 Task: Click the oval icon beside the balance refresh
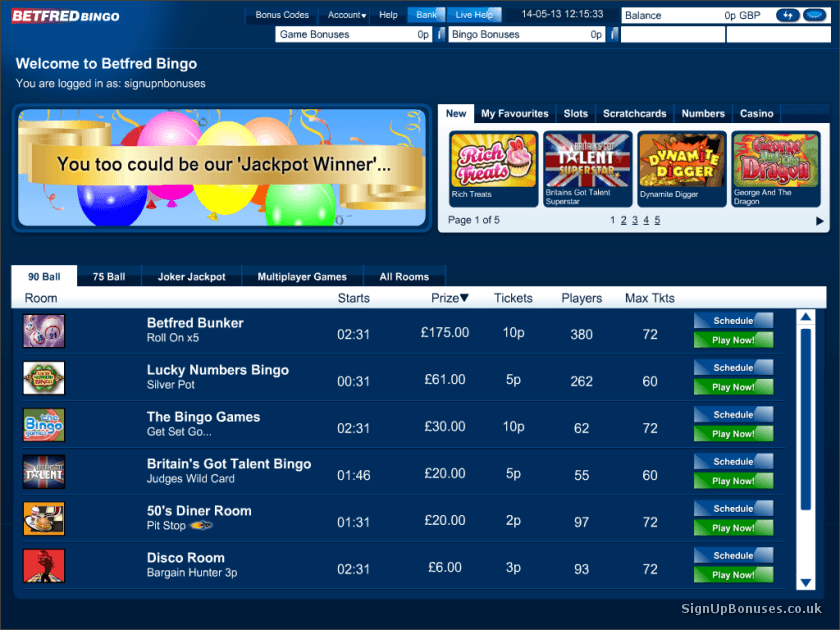click(x=815, y=16)
